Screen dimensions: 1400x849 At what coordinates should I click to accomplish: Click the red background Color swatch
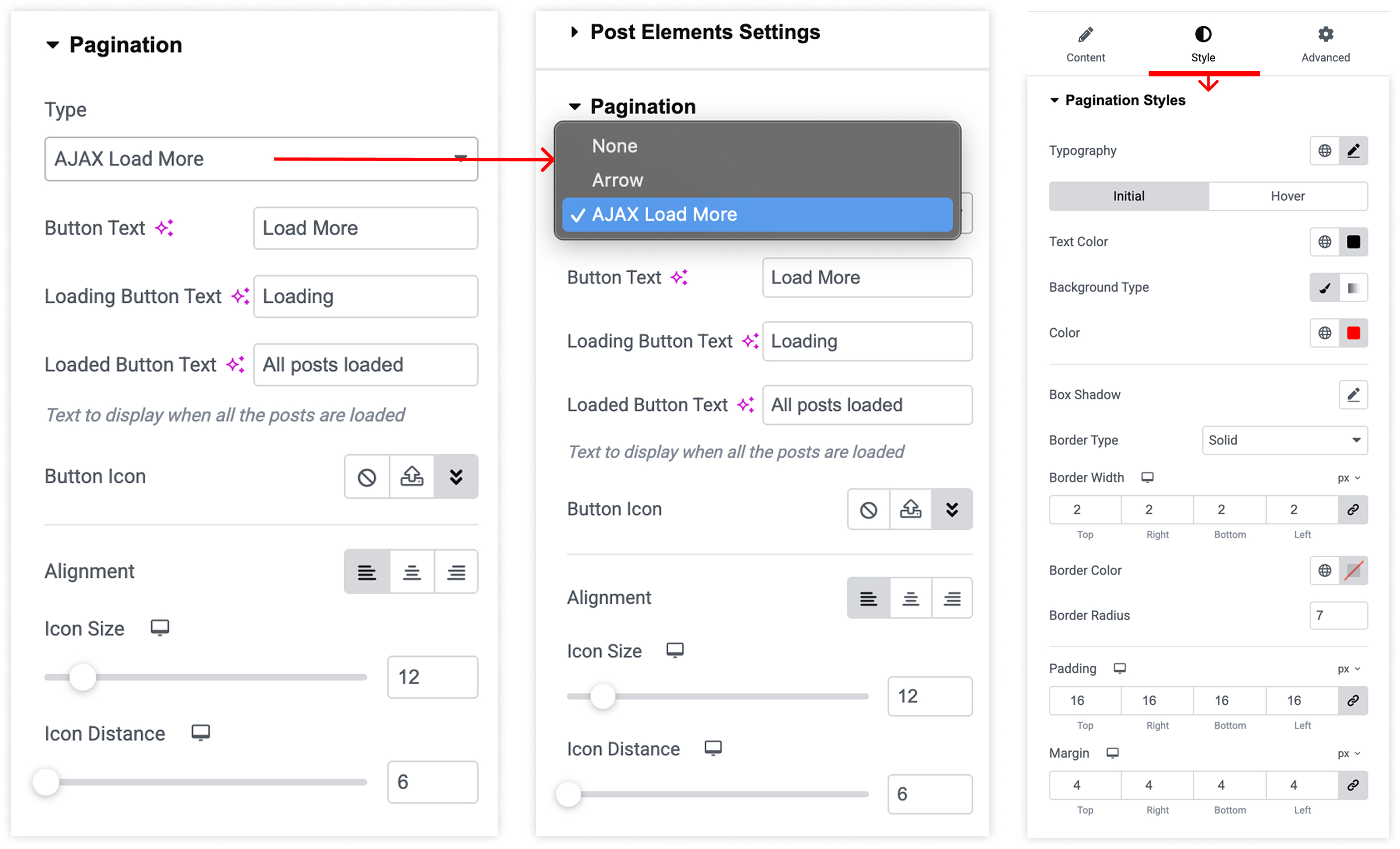(1353, 333)
